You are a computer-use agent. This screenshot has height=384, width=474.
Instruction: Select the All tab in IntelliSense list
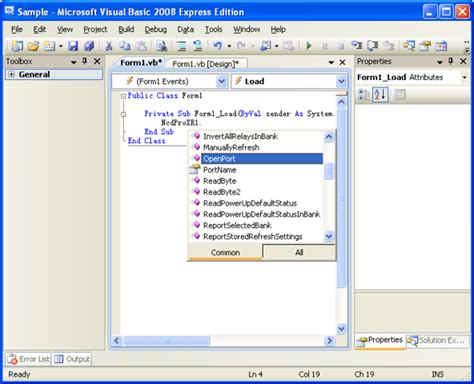[x=299, y=252]
